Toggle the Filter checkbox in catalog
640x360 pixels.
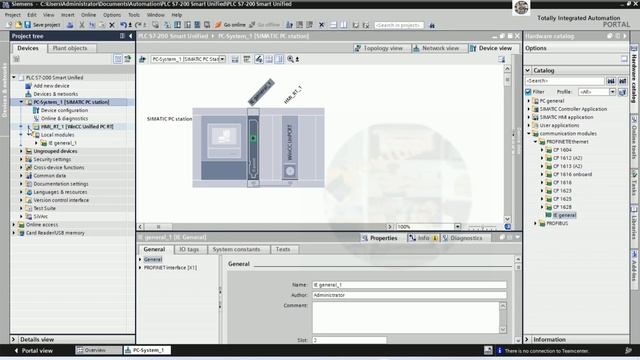point(528,92)
